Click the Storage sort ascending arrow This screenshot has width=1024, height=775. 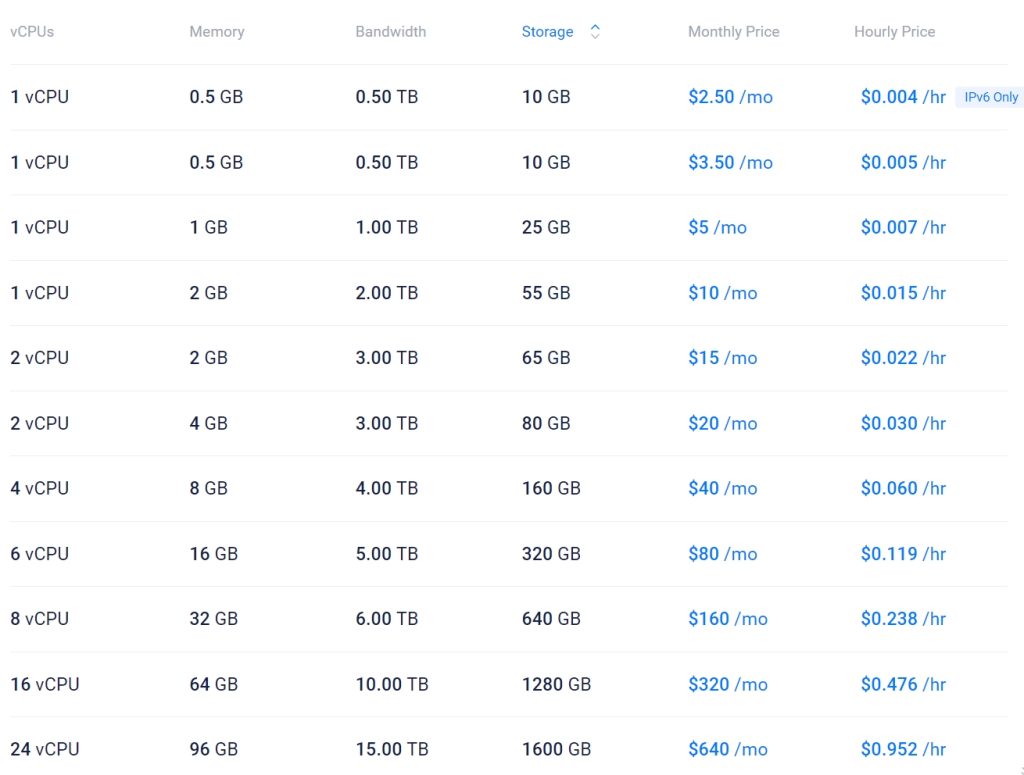click(595, 27)
